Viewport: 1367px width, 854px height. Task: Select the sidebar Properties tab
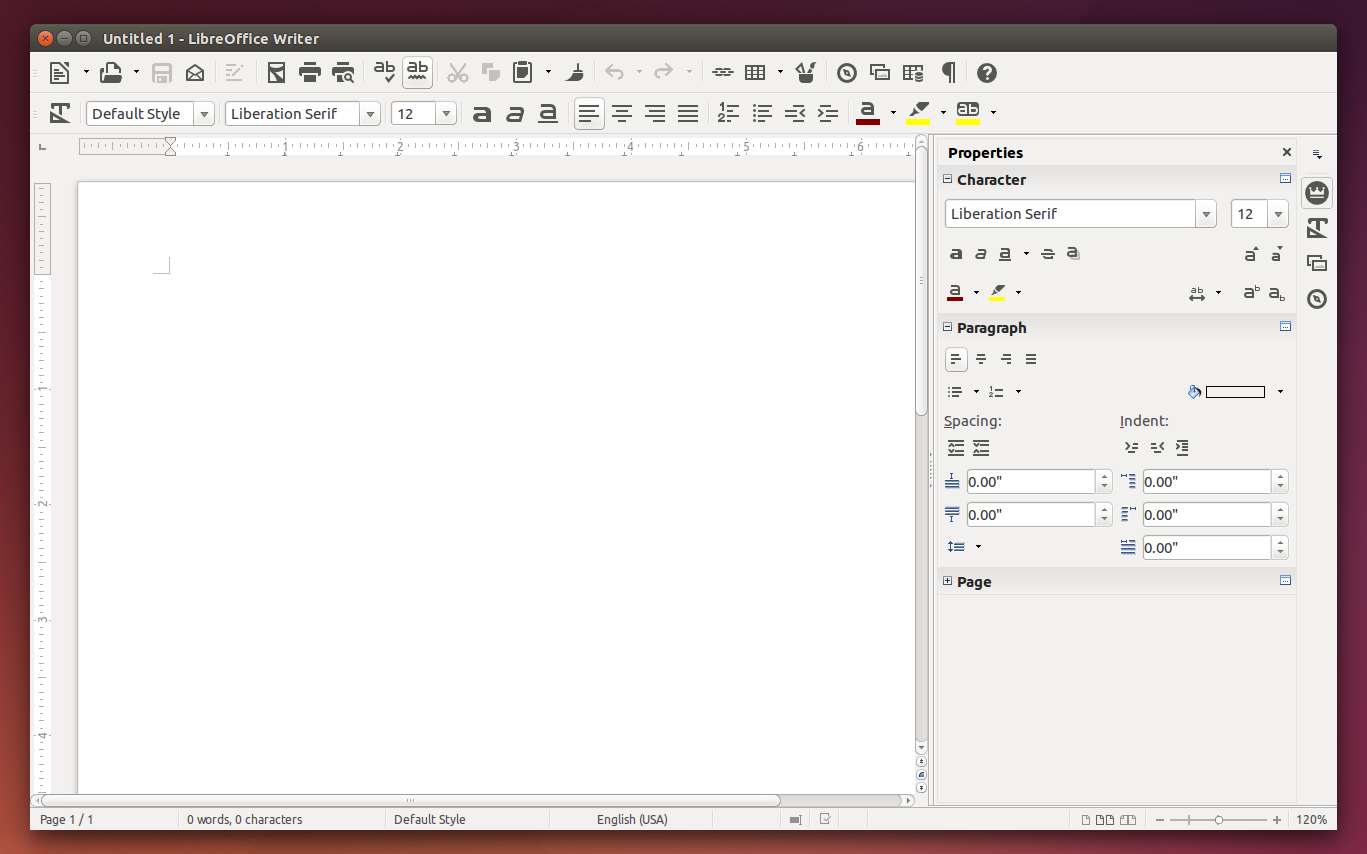1317,192
